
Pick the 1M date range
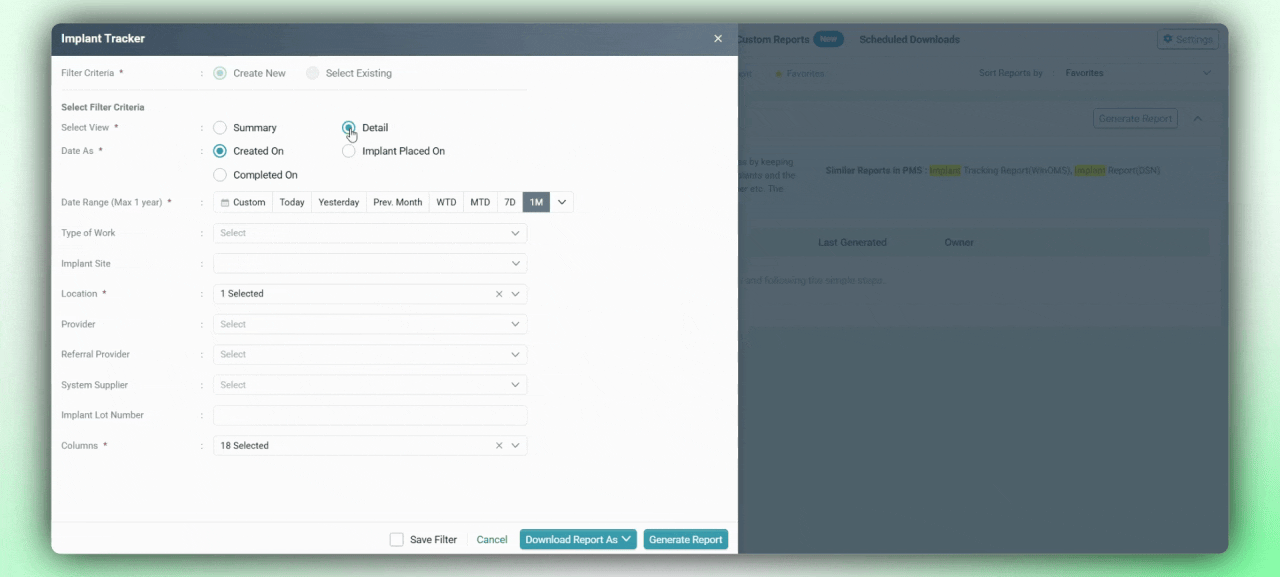536,202
